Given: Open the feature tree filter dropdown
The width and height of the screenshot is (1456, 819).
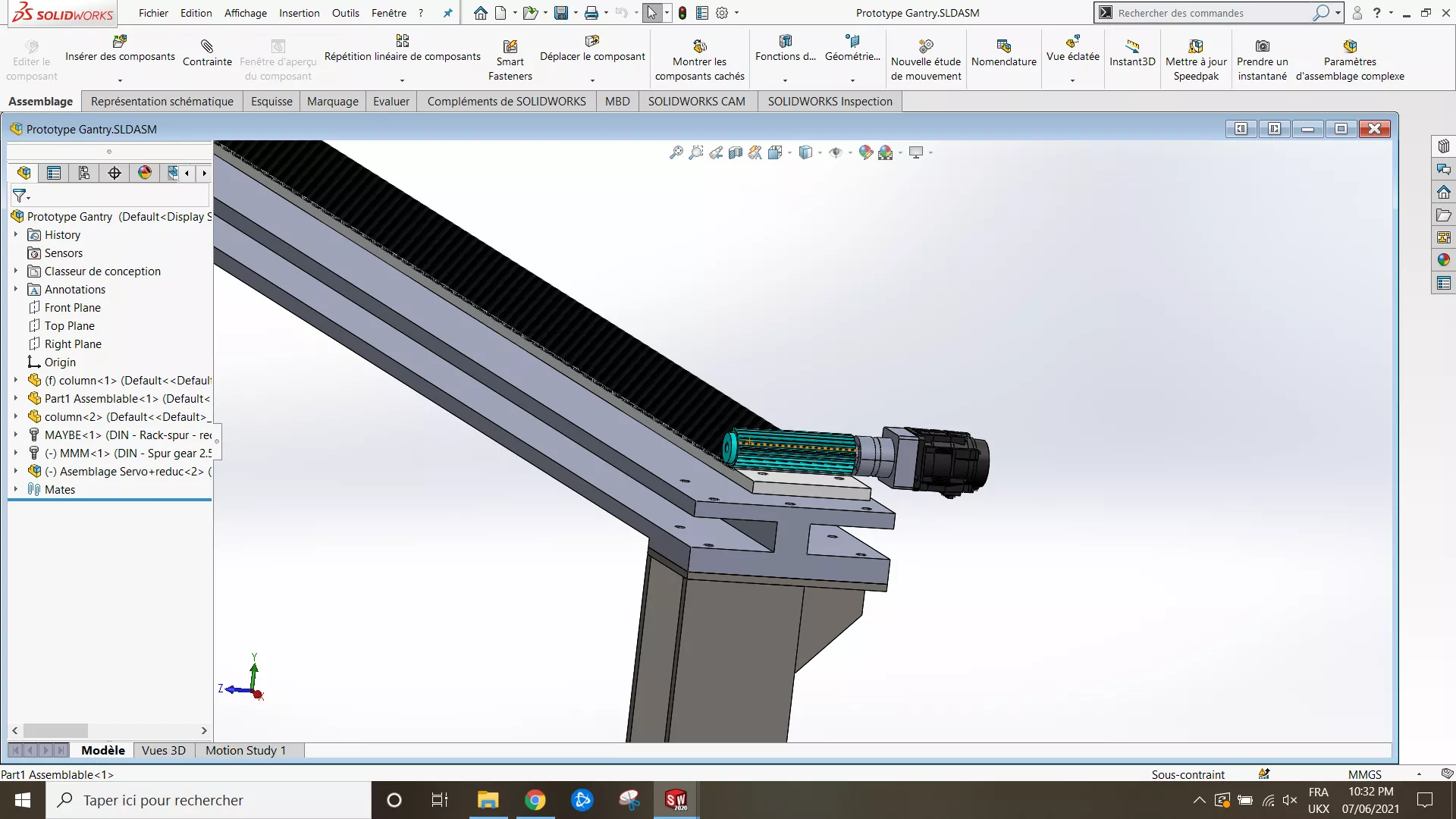Looking at the screenshot, I should 21,196.
